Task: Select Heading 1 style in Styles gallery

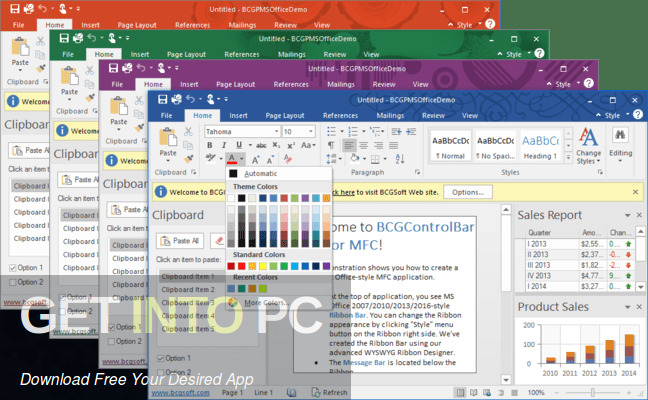Action: coord(540,146)
